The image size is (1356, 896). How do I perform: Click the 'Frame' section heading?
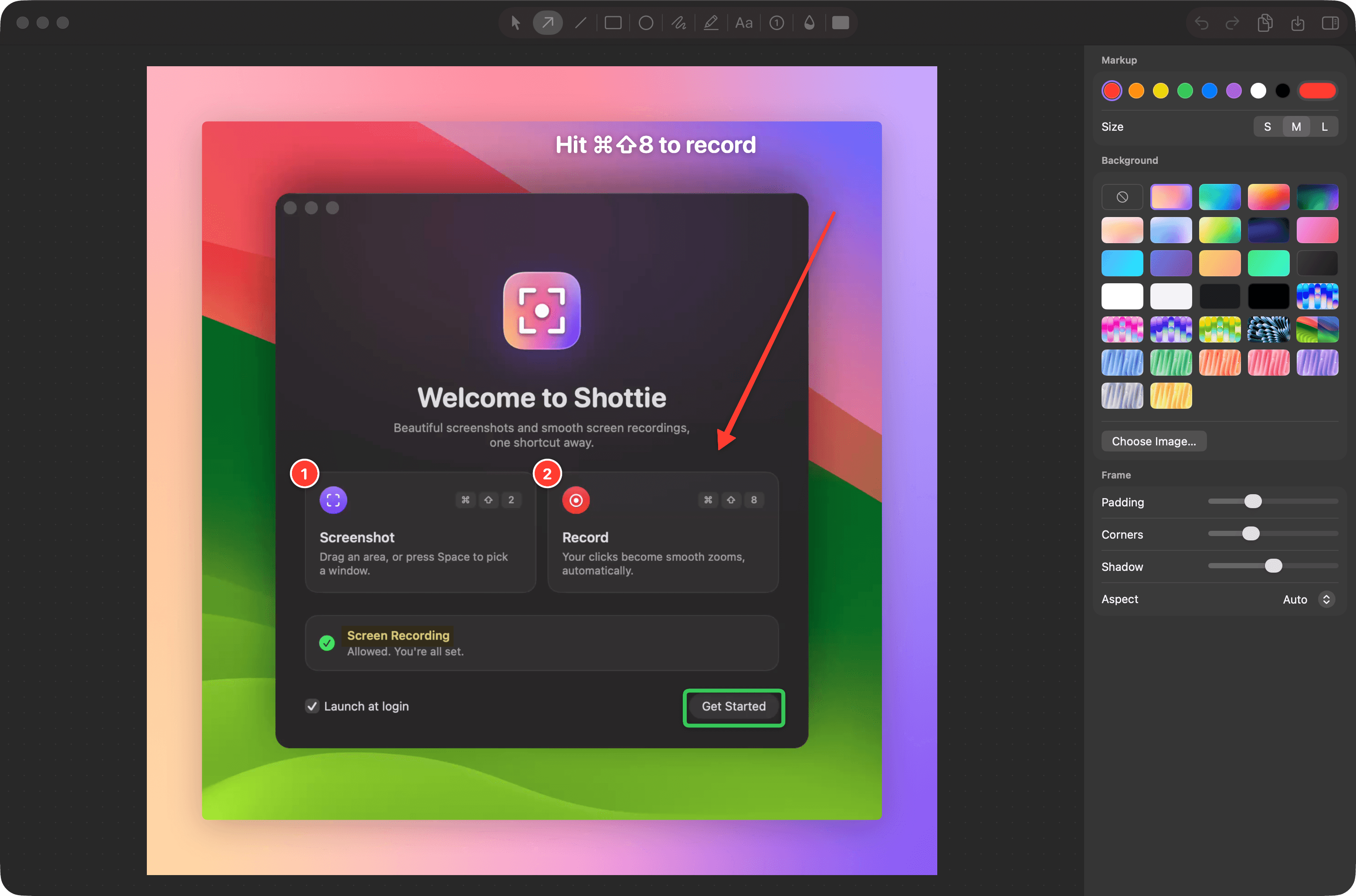[1115, 475]
